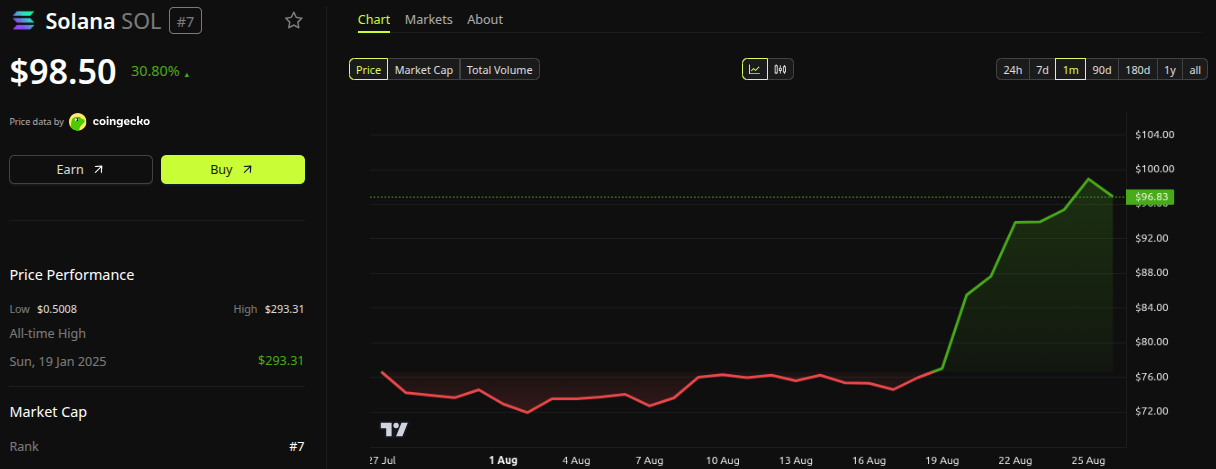Click the #7 rank badge
The width and height of the screenshot is (1216, 469).
point(185,20)
